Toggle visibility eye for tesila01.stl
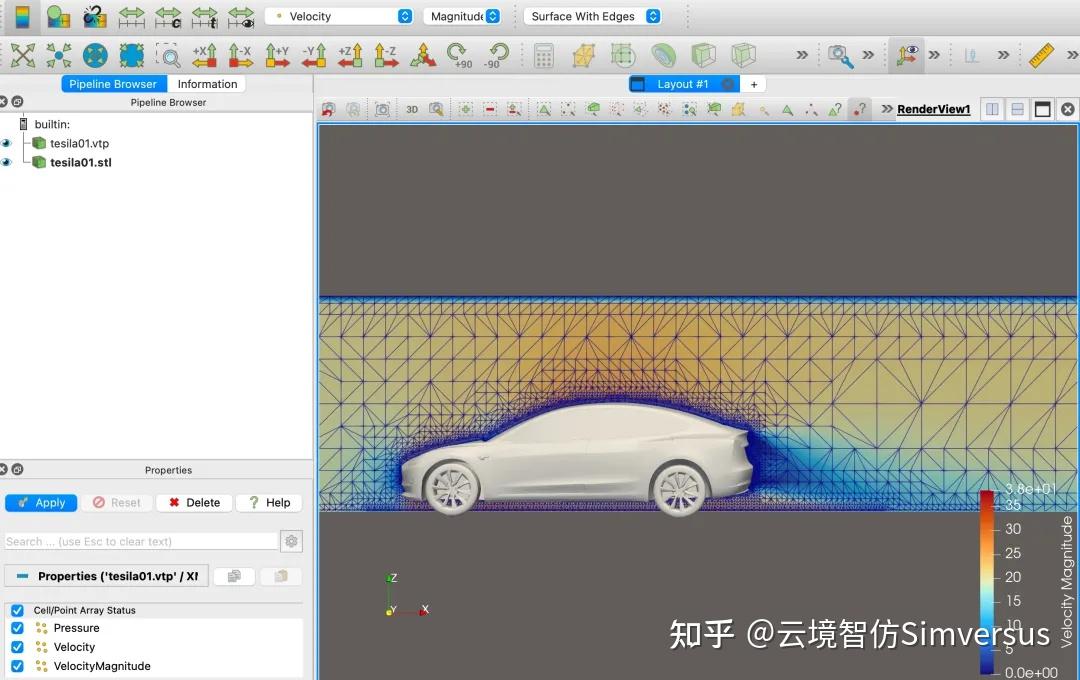Image resolution: width=1080 pixels, height=680 pixels. (x=7, y=163)
